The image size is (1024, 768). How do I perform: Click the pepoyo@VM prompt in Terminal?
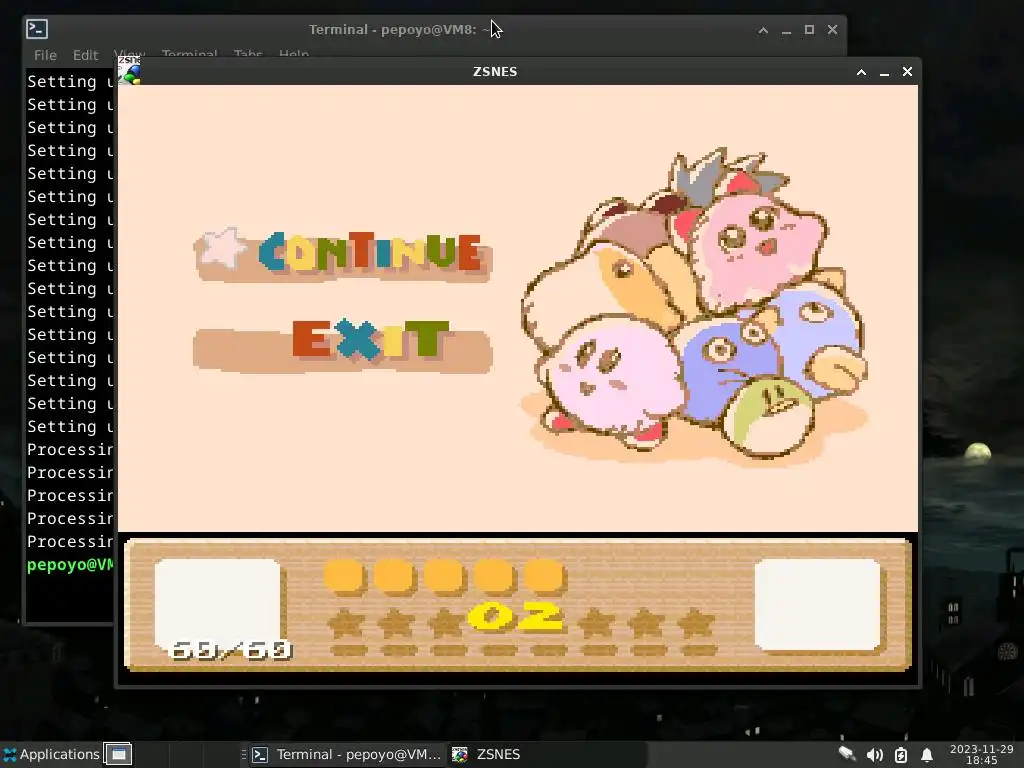point(70,565)
